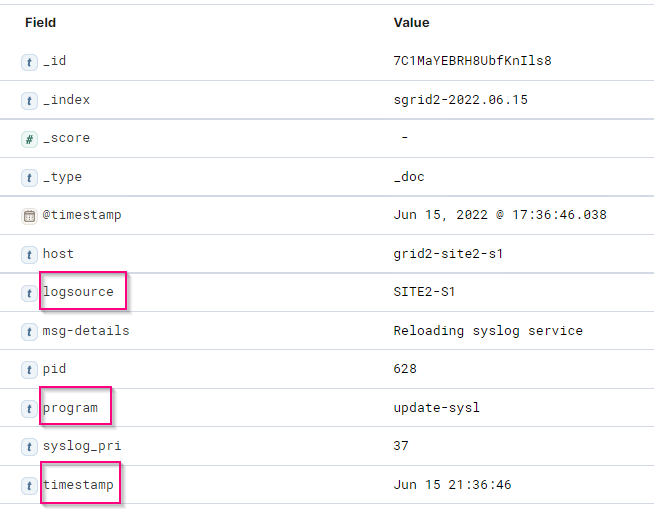Click the text type icon beside pid
The image size is (654, 509).
29,369
